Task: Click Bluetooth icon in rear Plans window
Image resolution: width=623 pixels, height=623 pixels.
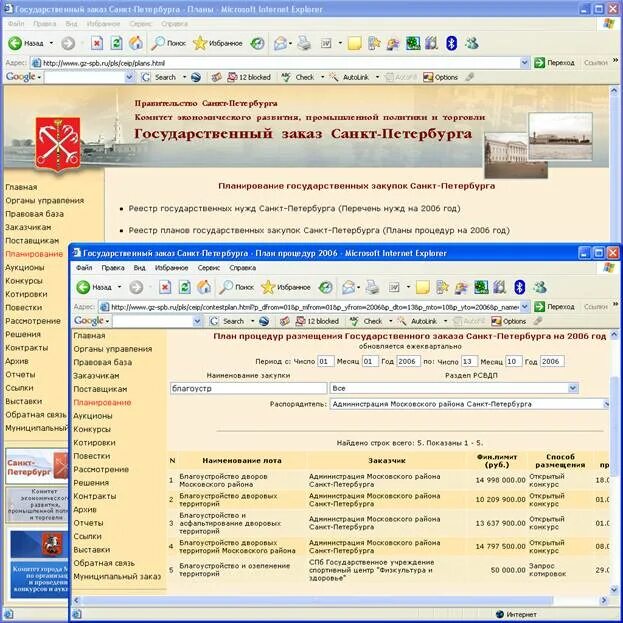Action: (x=451, y=43)
